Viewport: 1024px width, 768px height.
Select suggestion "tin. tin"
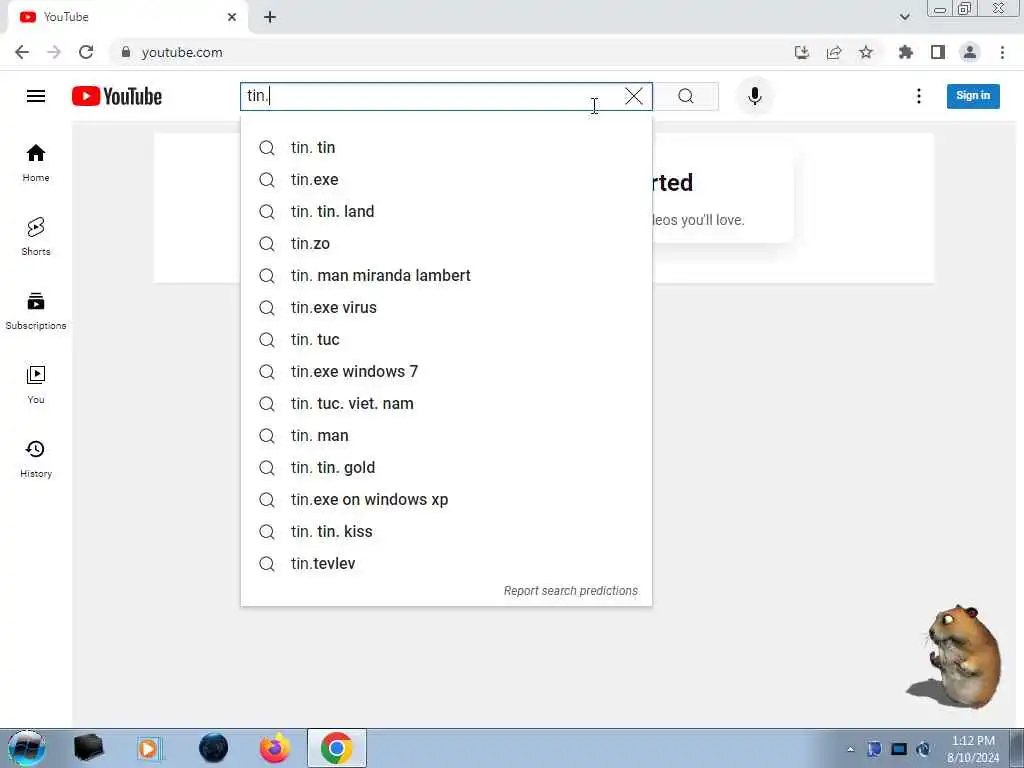(x=446, y=148)
